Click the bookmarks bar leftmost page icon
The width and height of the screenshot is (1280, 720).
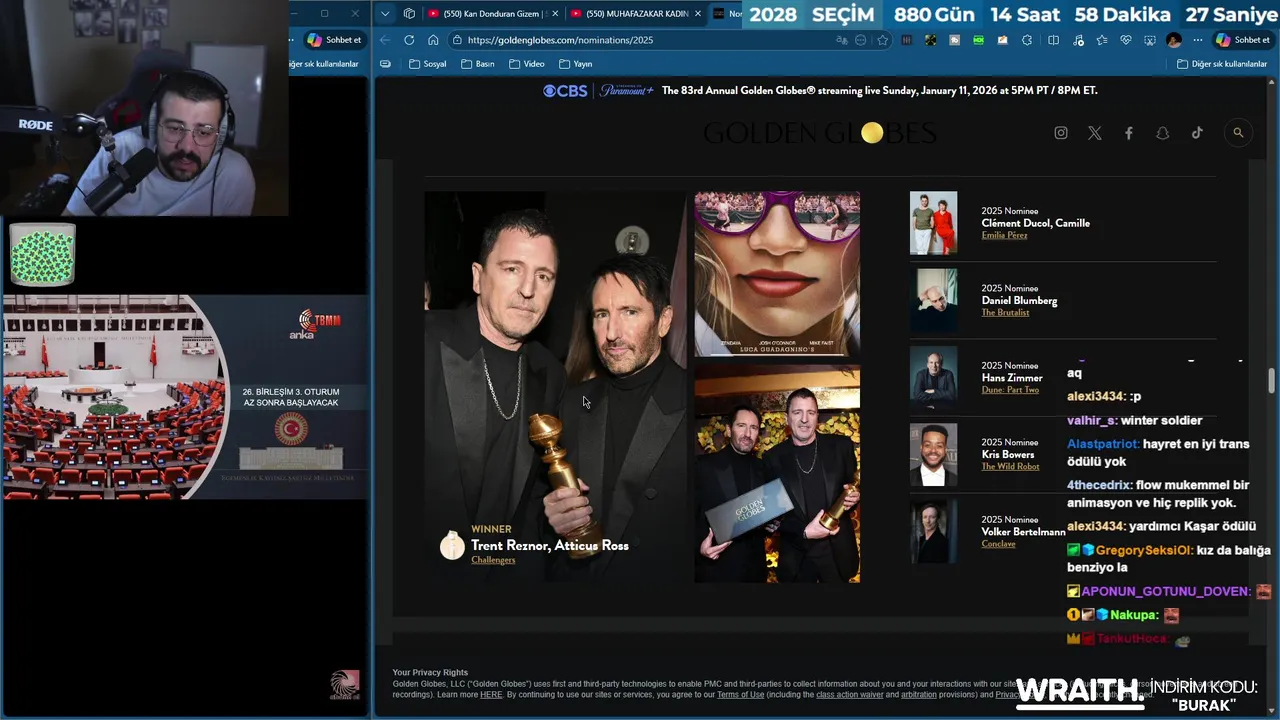click(385, 64)
